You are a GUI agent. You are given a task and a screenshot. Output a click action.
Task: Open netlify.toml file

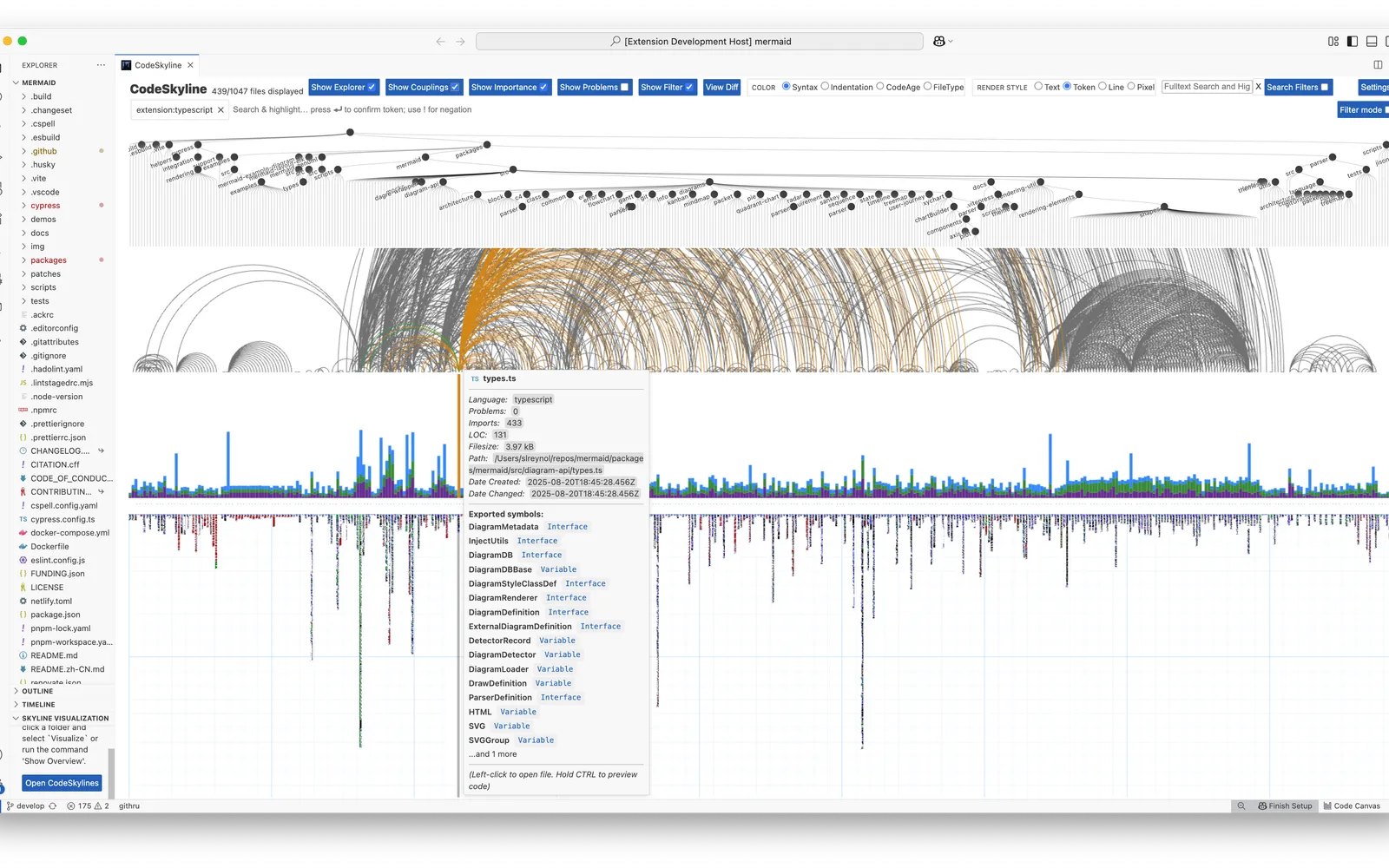tap(51, 601)
